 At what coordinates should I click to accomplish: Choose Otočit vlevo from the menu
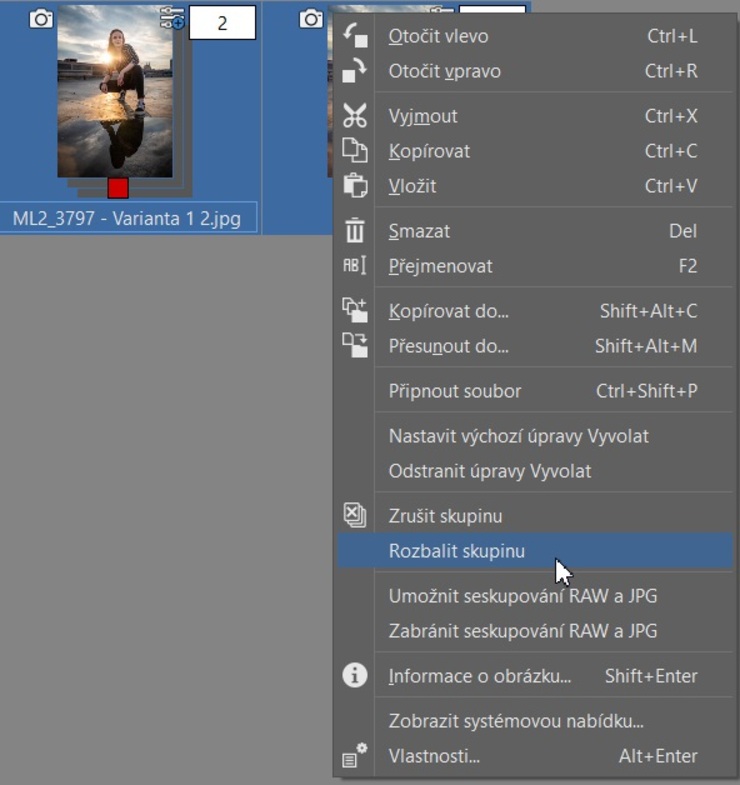[x=535, y=36]
